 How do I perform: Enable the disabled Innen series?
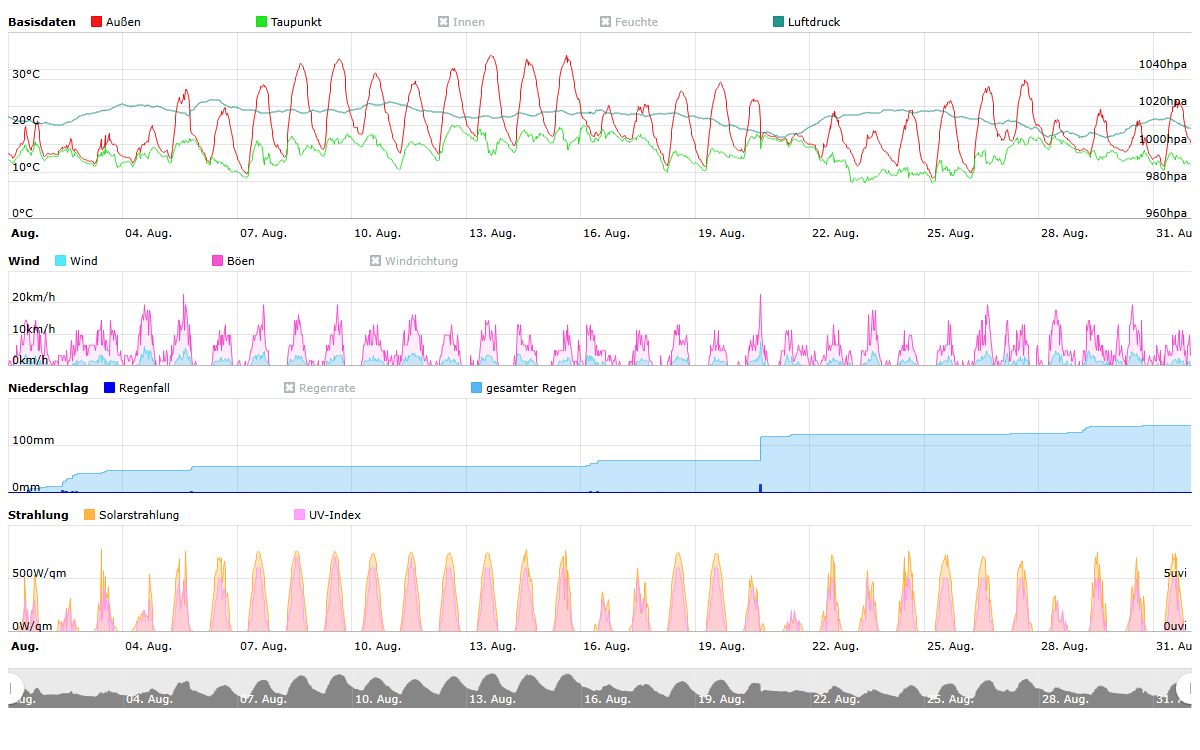point(443,22)
